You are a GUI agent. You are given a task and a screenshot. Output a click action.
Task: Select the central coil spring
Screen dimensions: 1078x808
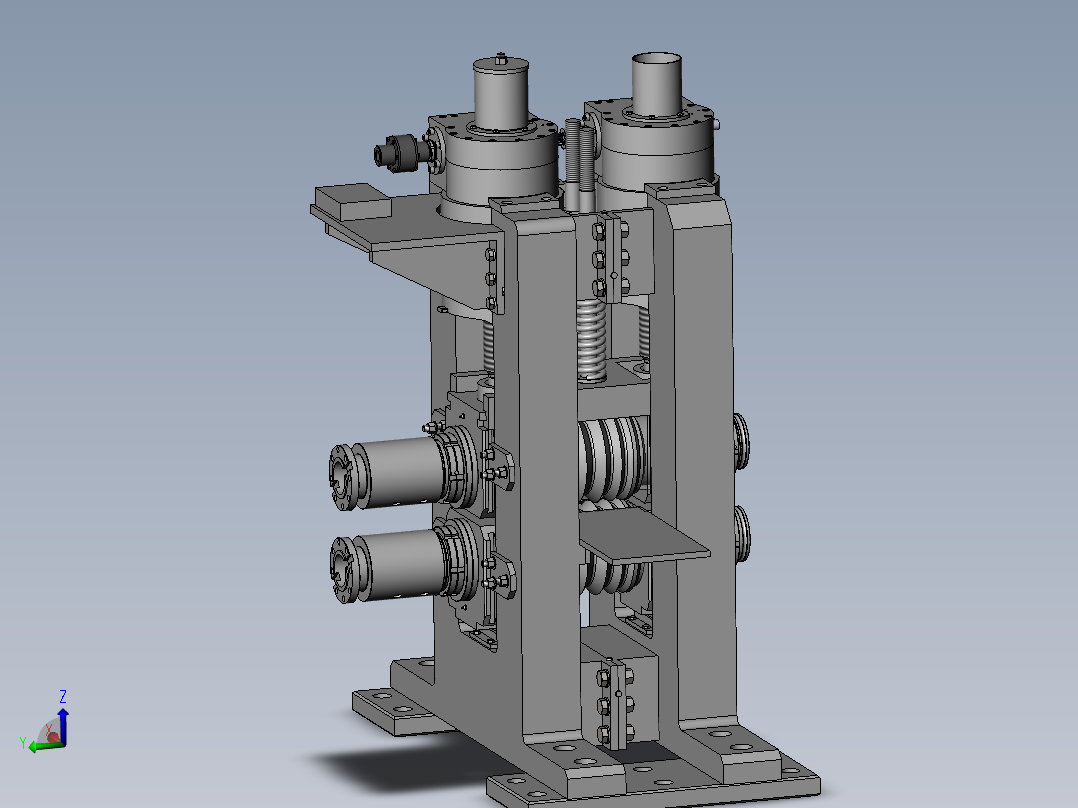coord(592,340)
